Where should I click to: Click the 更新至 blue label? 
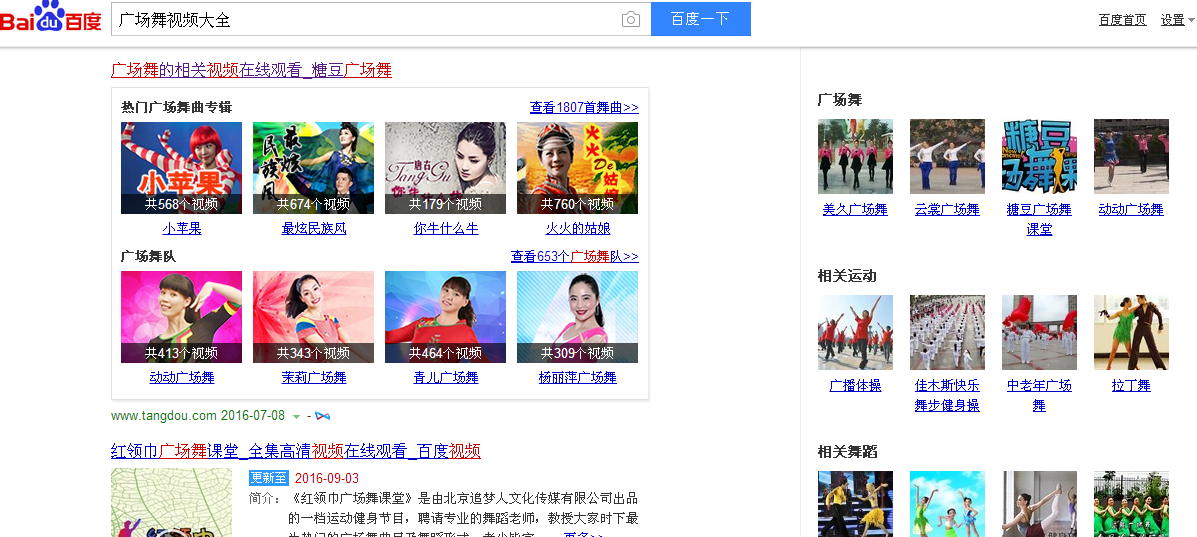269,478
